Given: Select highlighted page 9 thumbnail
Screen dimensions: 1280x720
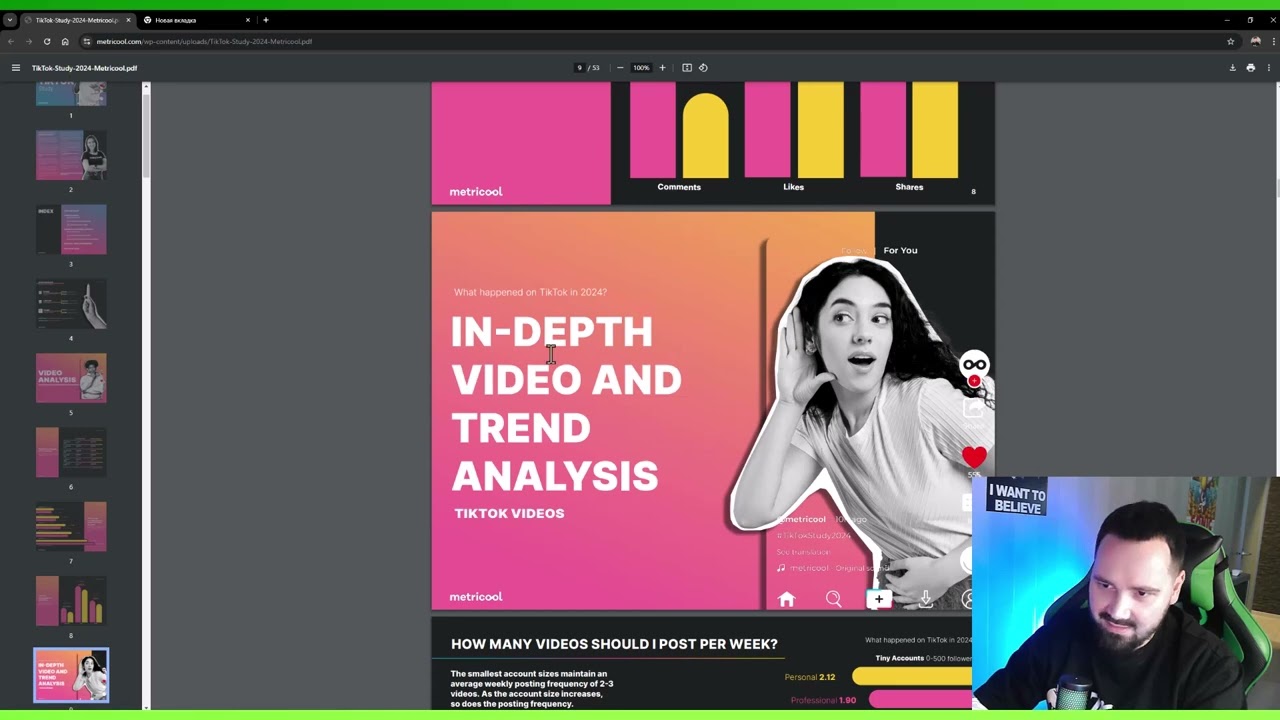Looking at the screenshot, I should pyautogui.click(x=71, y=676).
